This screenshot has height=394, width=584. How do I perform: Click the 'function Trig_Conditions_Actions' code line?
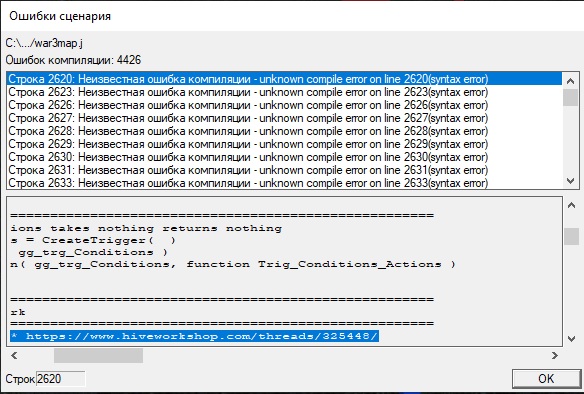(x=233, y=264)
